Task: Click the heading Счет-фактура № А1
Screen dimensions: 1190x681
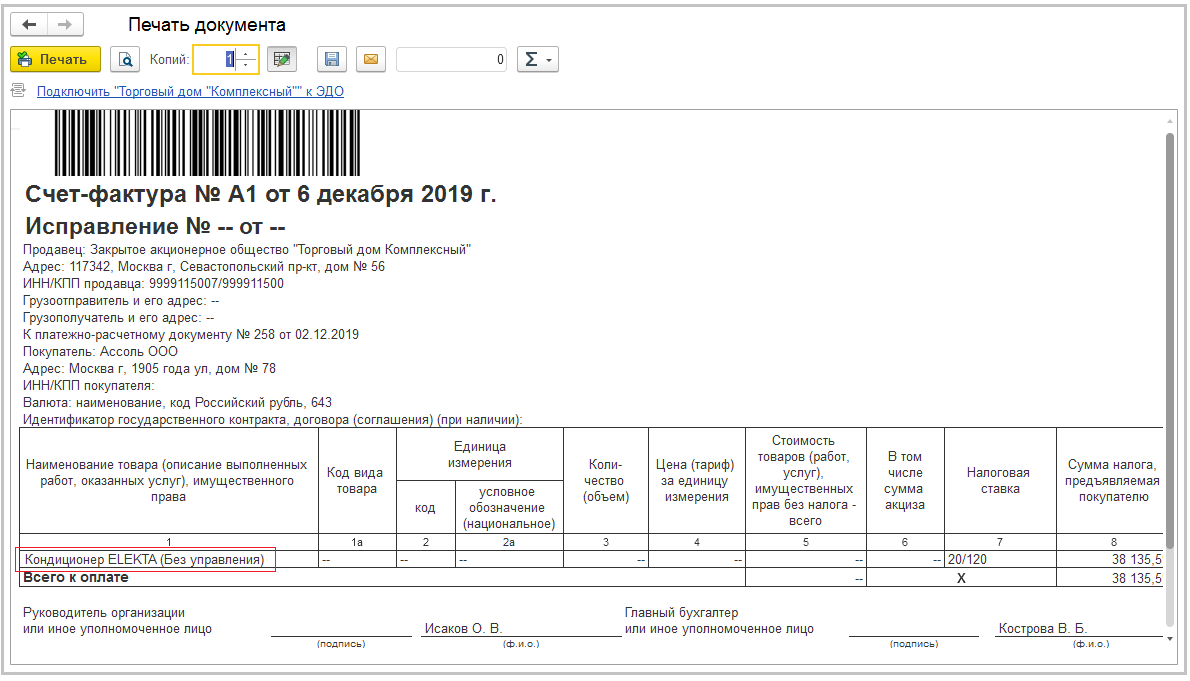Action: coord(260,194)
